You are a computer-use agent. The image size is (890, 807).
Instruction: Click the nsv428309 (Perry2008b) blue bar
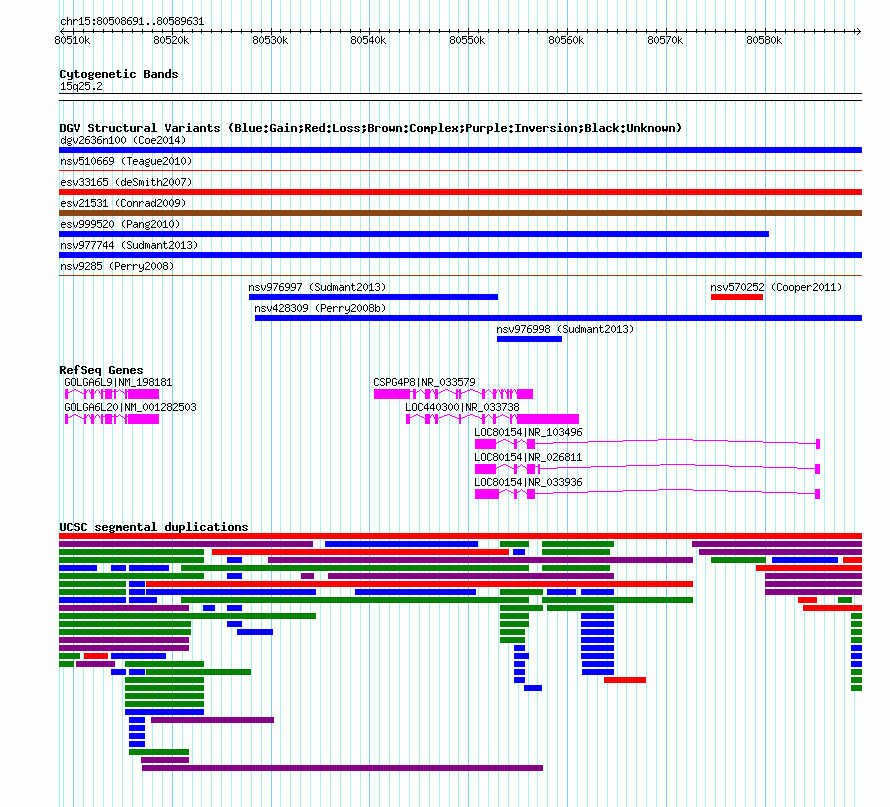tap(559, 318)
